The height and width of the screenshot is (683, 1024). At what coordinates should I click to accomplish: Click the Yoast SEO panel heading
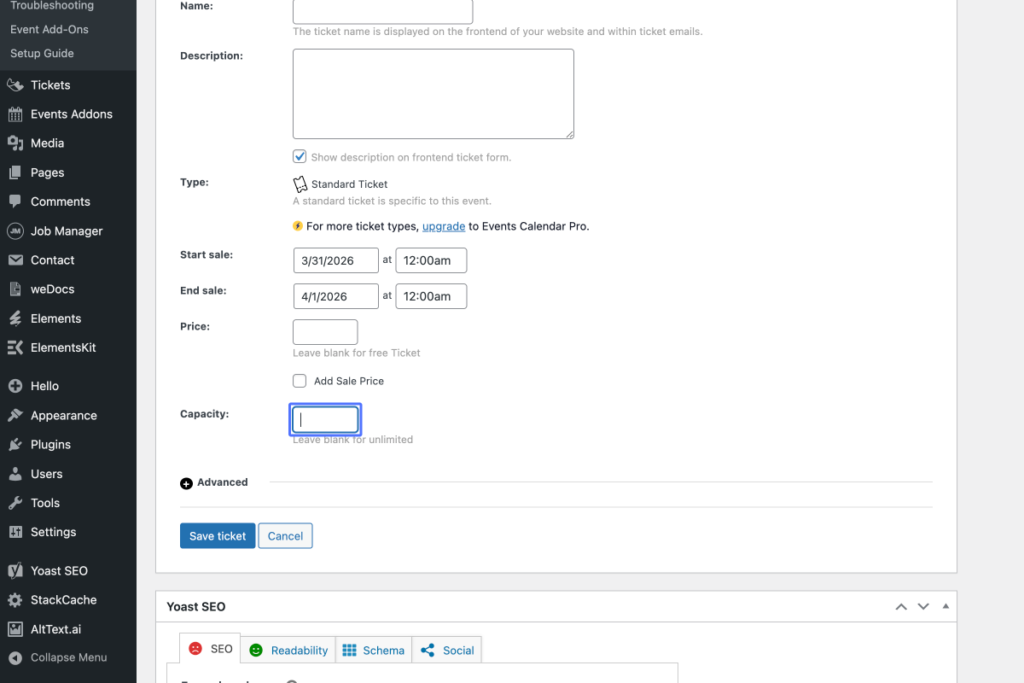coord(196,607)
